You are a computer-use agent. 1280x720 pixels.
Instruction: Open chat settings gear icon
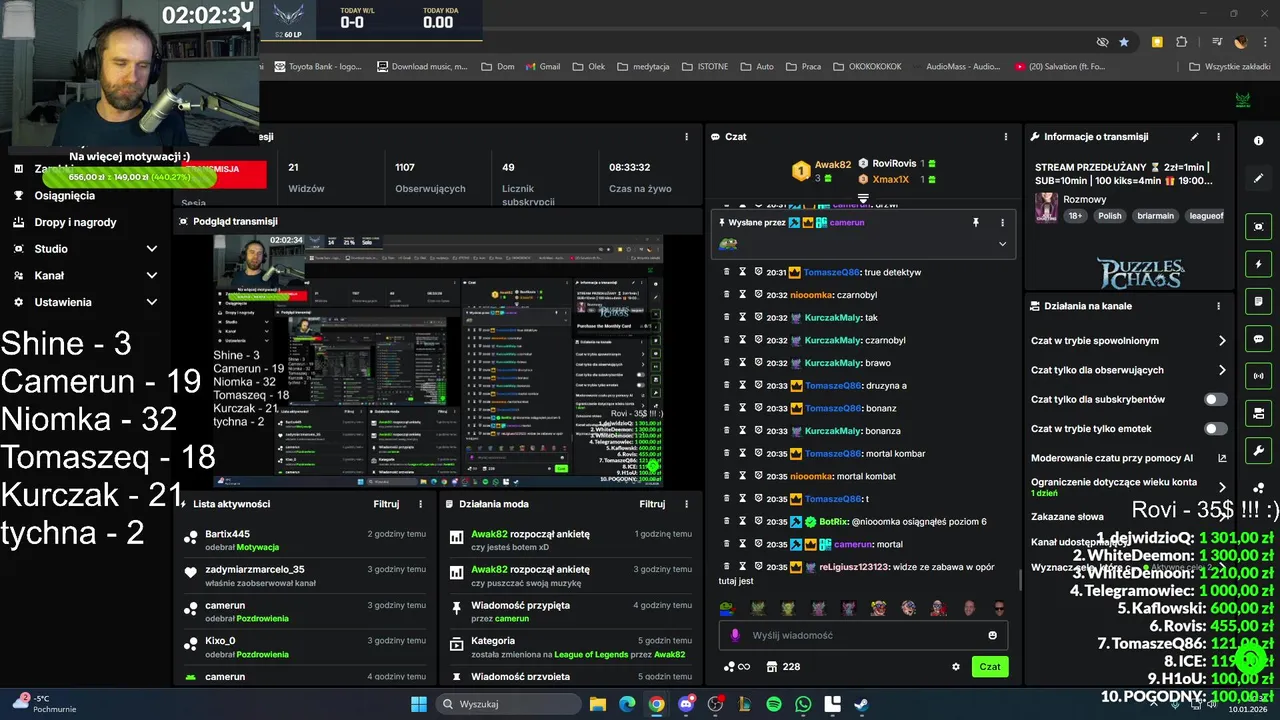pyautogui.click(x=956, y=667)
